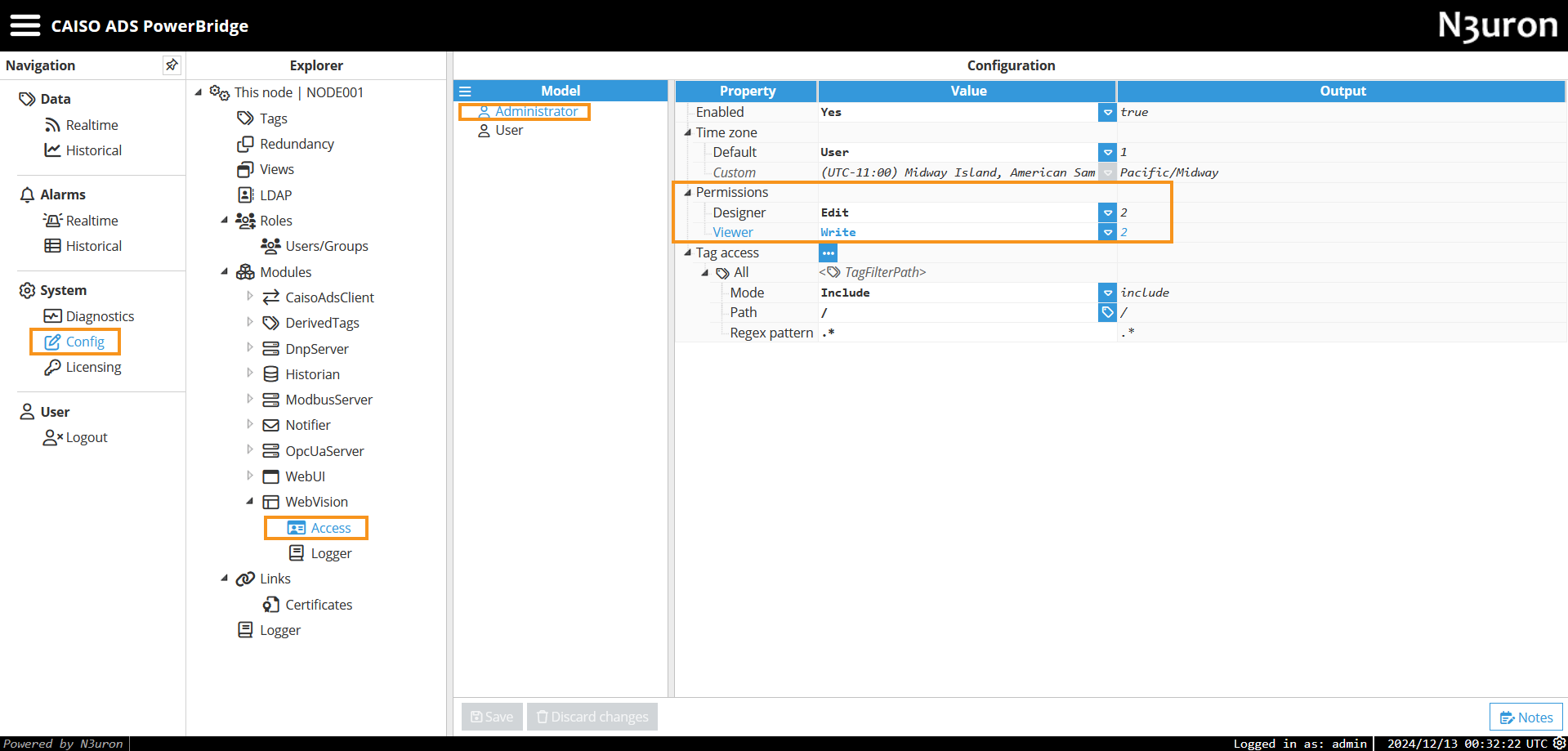
Task: Click the Views icon in Explorer
Action: click(x=245, y=169)
